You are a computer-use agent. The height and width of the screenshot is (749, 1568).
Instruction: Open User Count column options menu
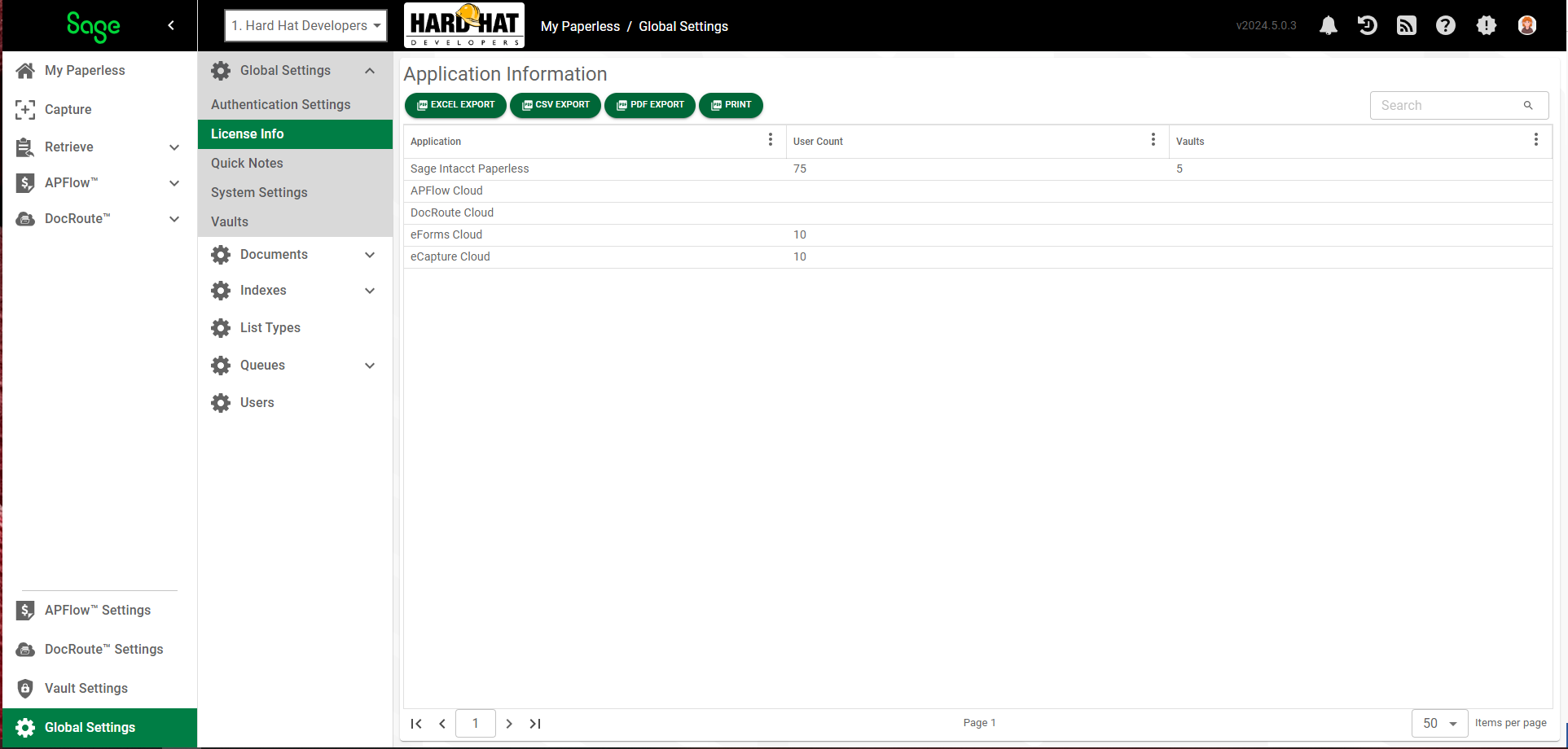[x=1153, y=140]
